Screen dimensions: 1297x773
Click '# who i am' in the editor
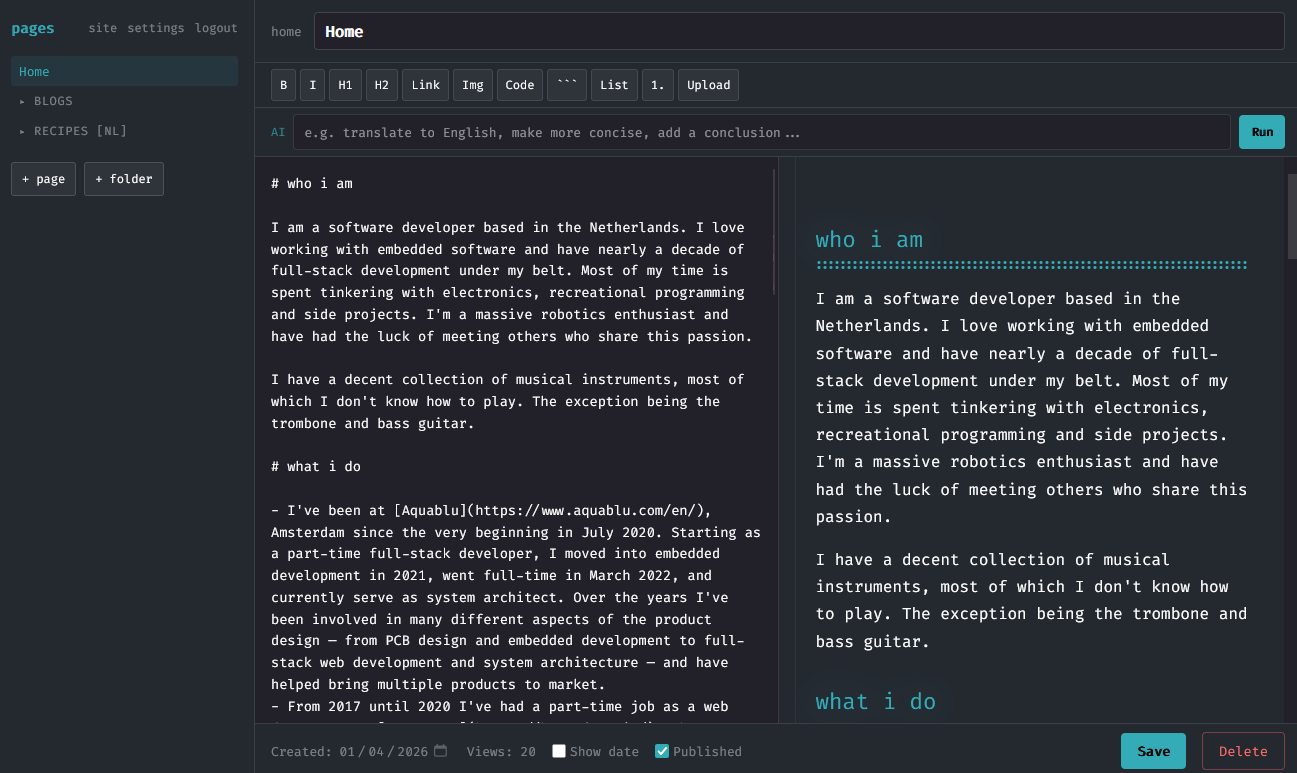coord(312,183)
